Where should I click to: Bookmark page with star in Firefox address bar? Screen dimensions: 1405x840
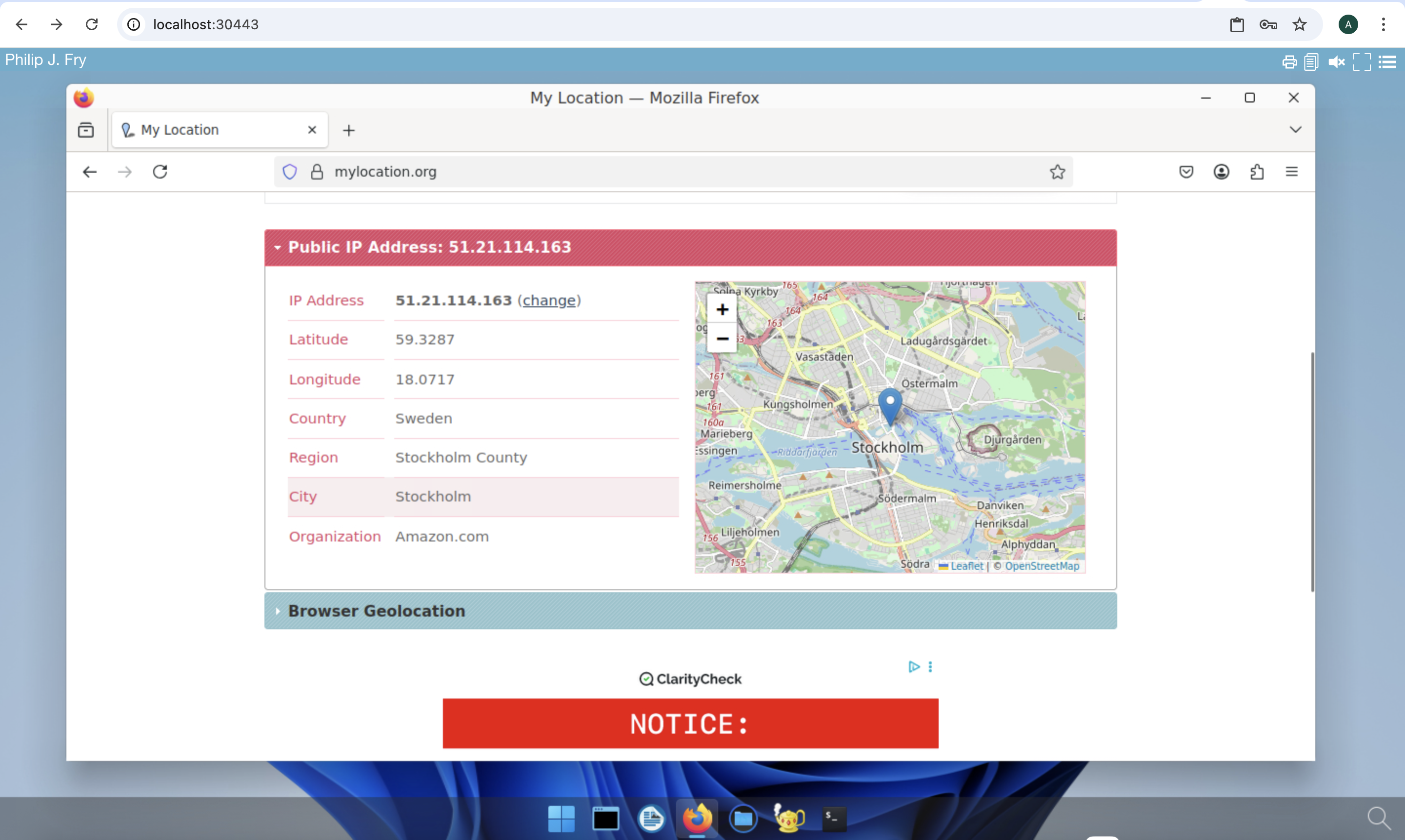coord(1057,172)
